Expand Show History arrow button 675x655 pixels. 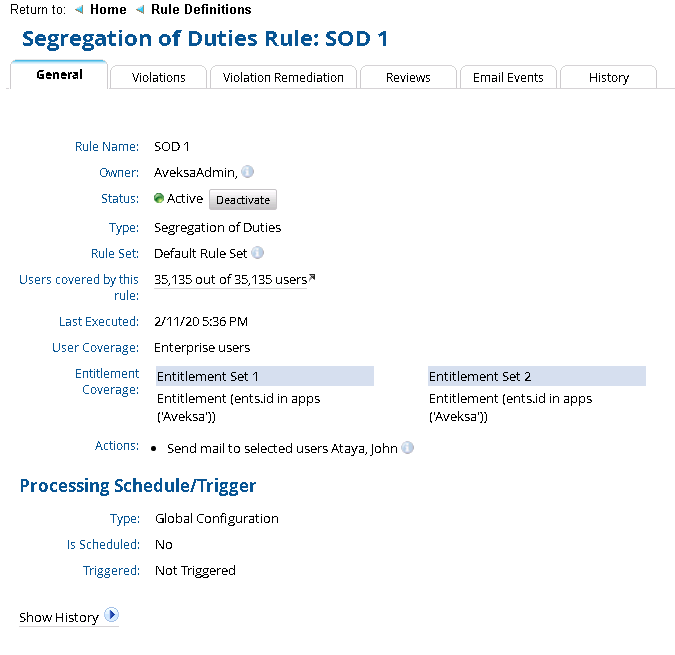[x=112, y=615]
